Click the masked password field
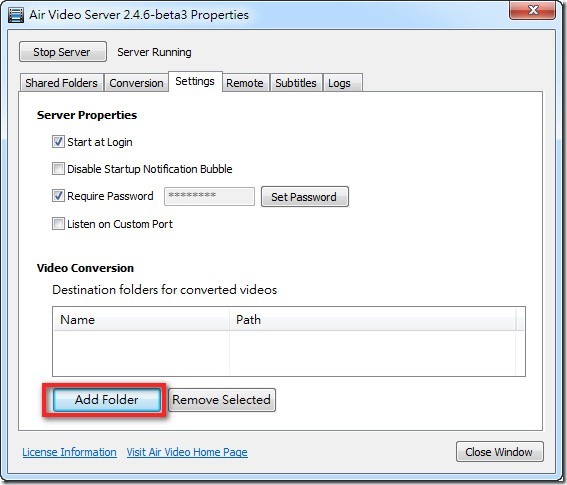Screen dimensions: 567x485 pyautogui.click(x=209, y=196)
